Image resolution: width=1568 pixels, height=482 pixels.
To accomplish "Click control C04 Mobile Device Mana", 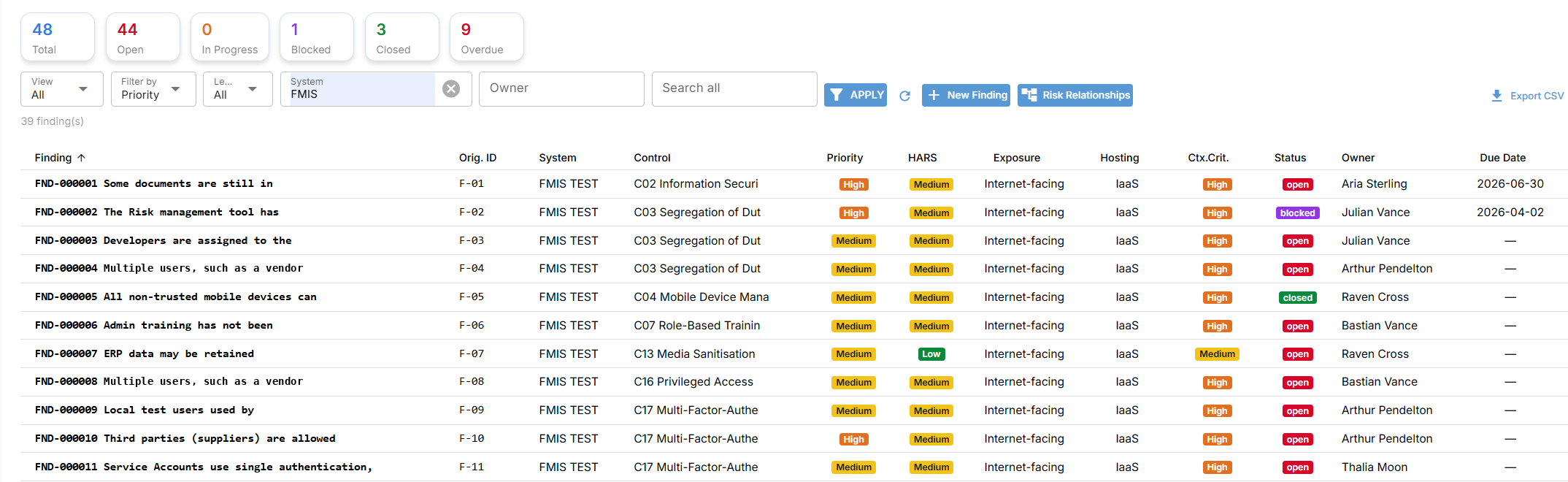I will tap(701, 297).
